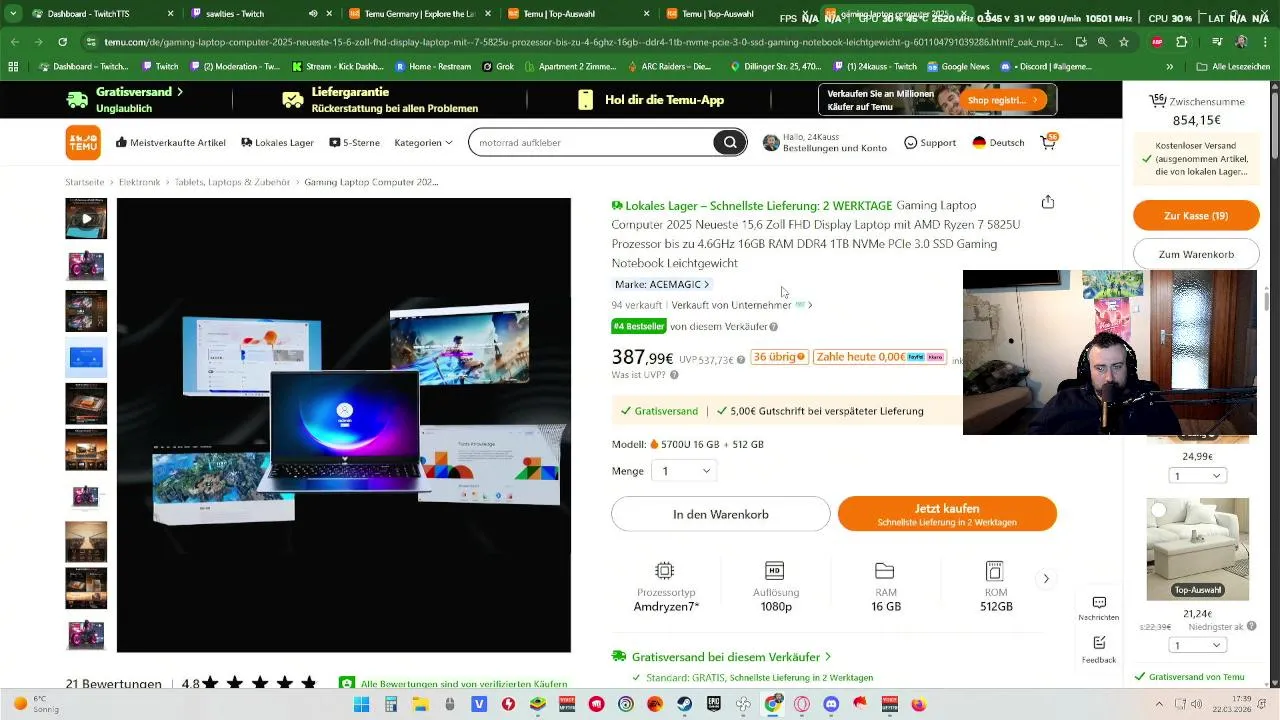The width and height of the screenshot is (1280, 720).
Task: Open Meistverkaufte Artikel in the nav
Action: click(x=171, y=142)
